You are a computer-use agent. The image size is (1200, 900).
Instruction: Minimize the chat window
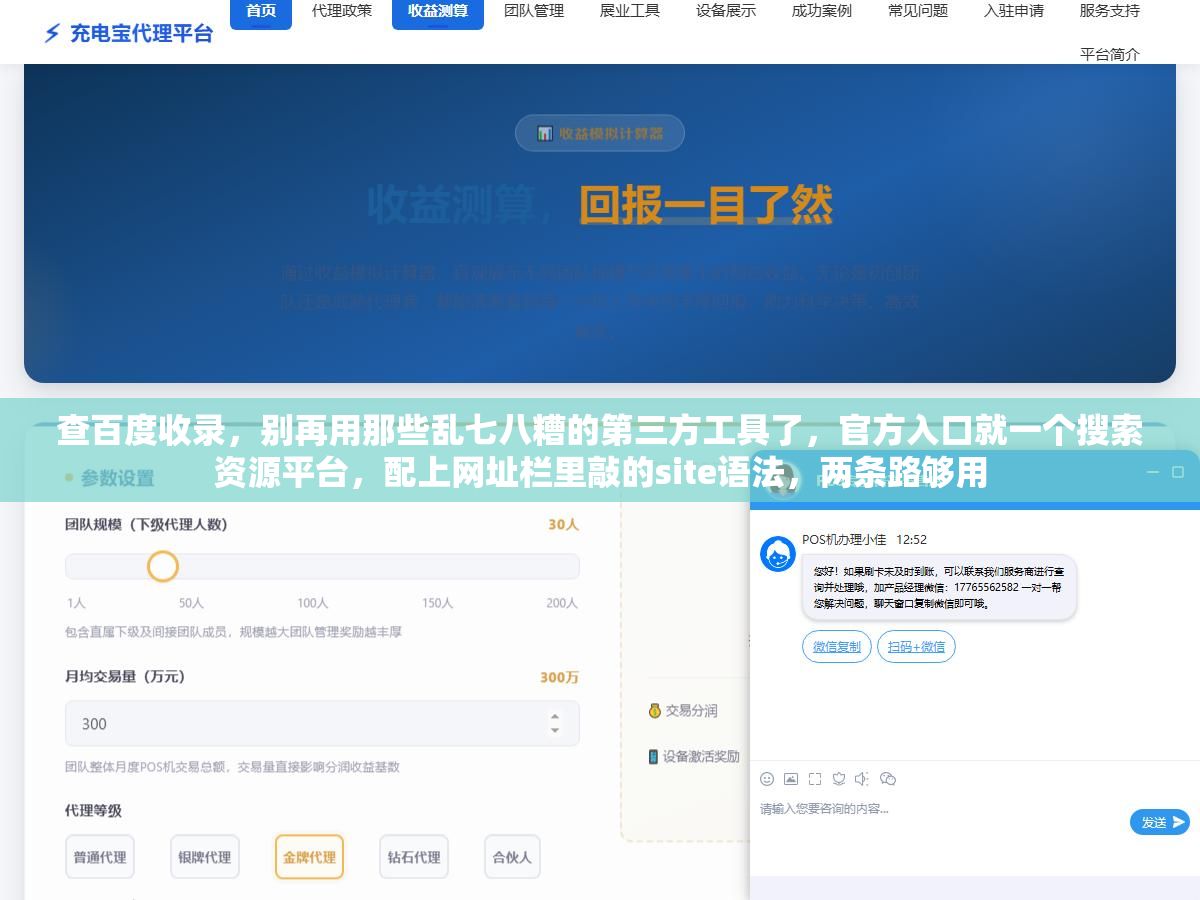tap(1152, 472)
